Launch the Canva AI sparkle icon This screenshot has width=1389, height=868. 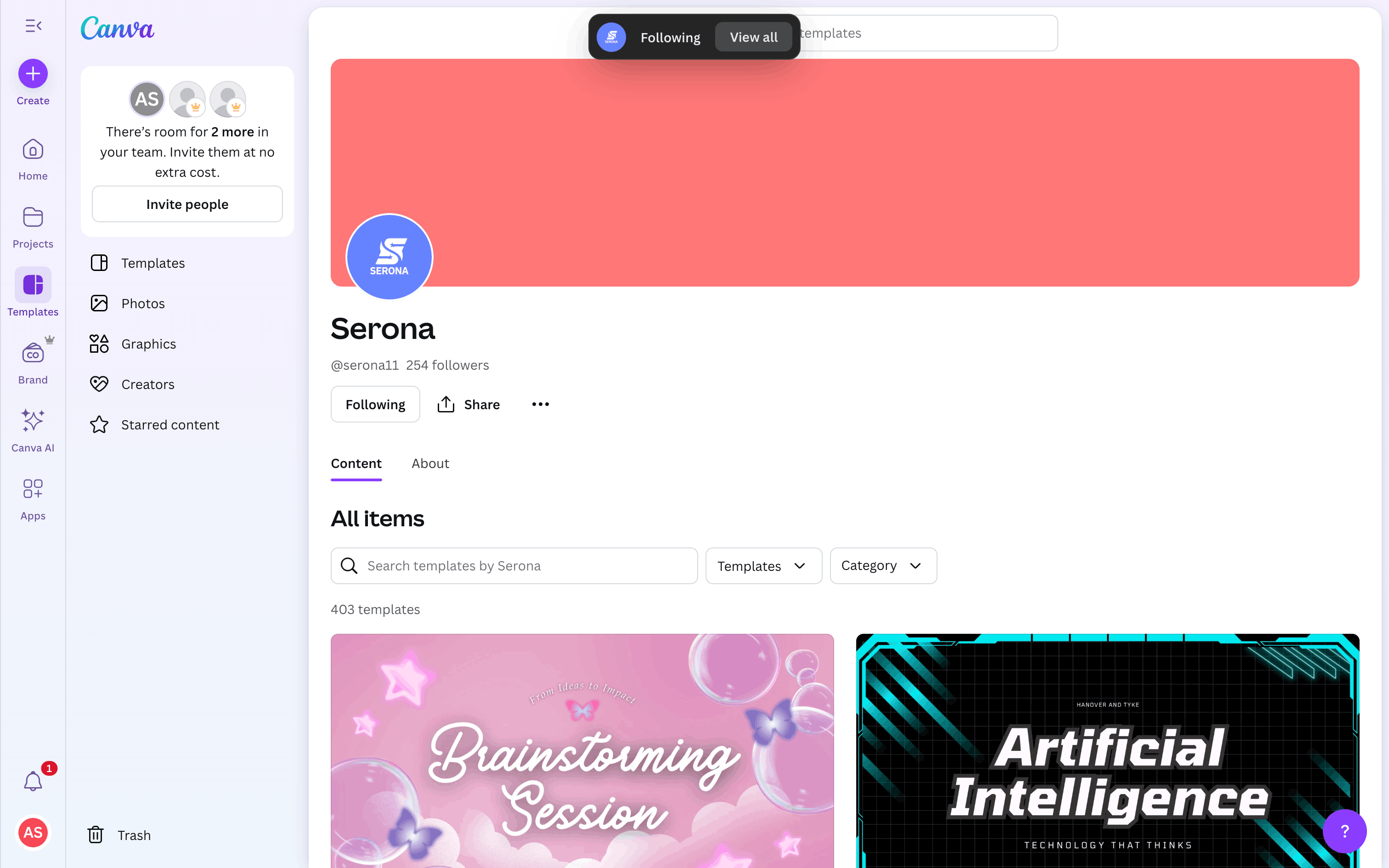click(x=33, y=421)
